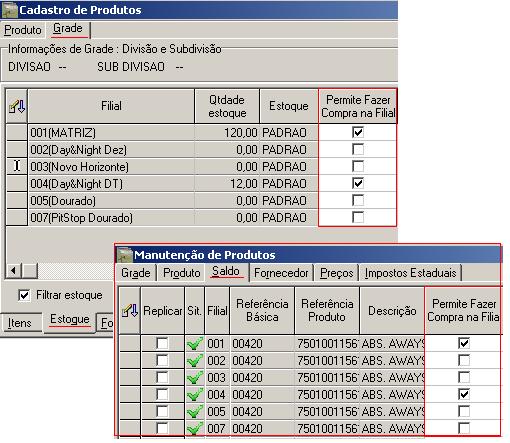Open Produto tab in Manutenção de Produtos
510x443 pixels.
pos(182,273)
